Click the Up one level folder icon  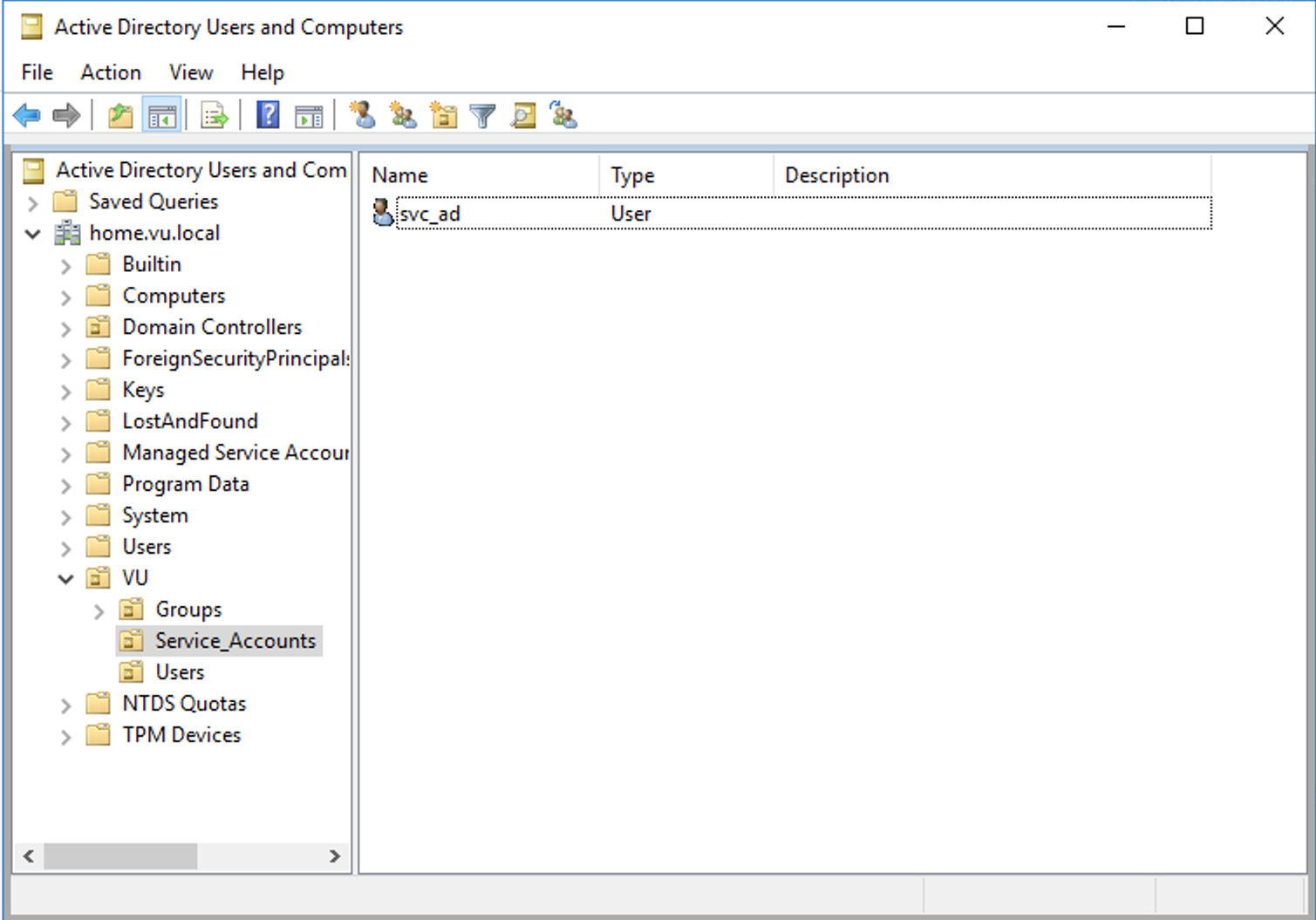point(120,115)
